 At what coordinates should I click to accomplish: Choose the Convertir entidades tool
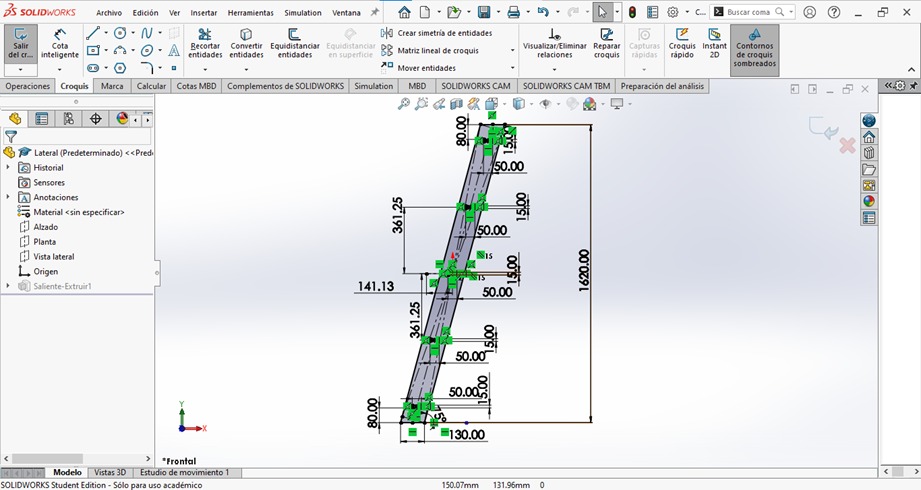click(x=246, y=43)
